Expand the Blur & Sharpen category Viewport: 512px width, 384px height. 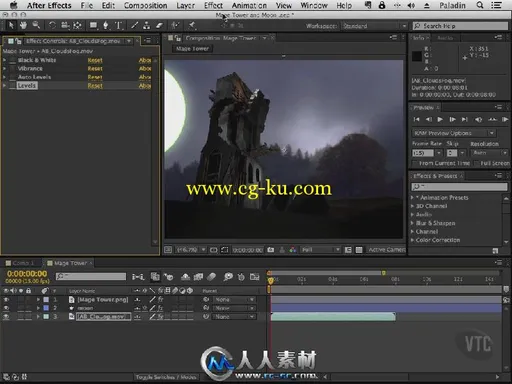(x=413, y=223)
